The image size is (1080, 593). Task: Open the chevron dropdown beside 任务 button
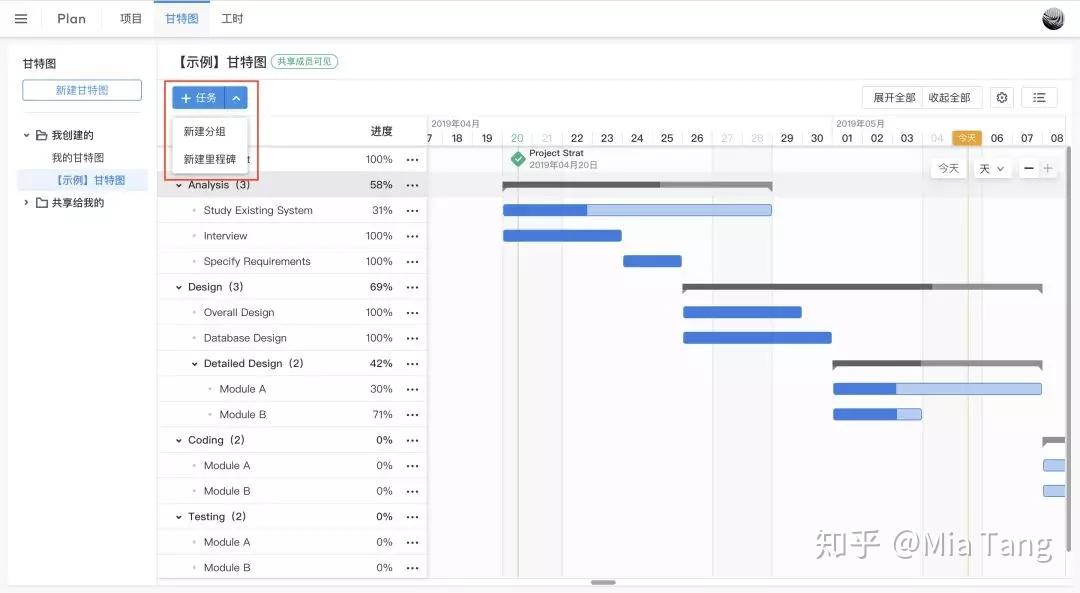236,97
